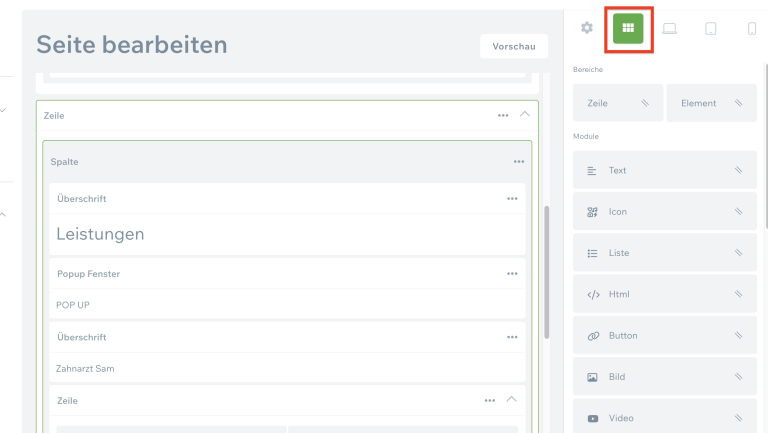Select the green modules grid tab
This screenshot has height=433, width=768.
(x=628, y=28)
